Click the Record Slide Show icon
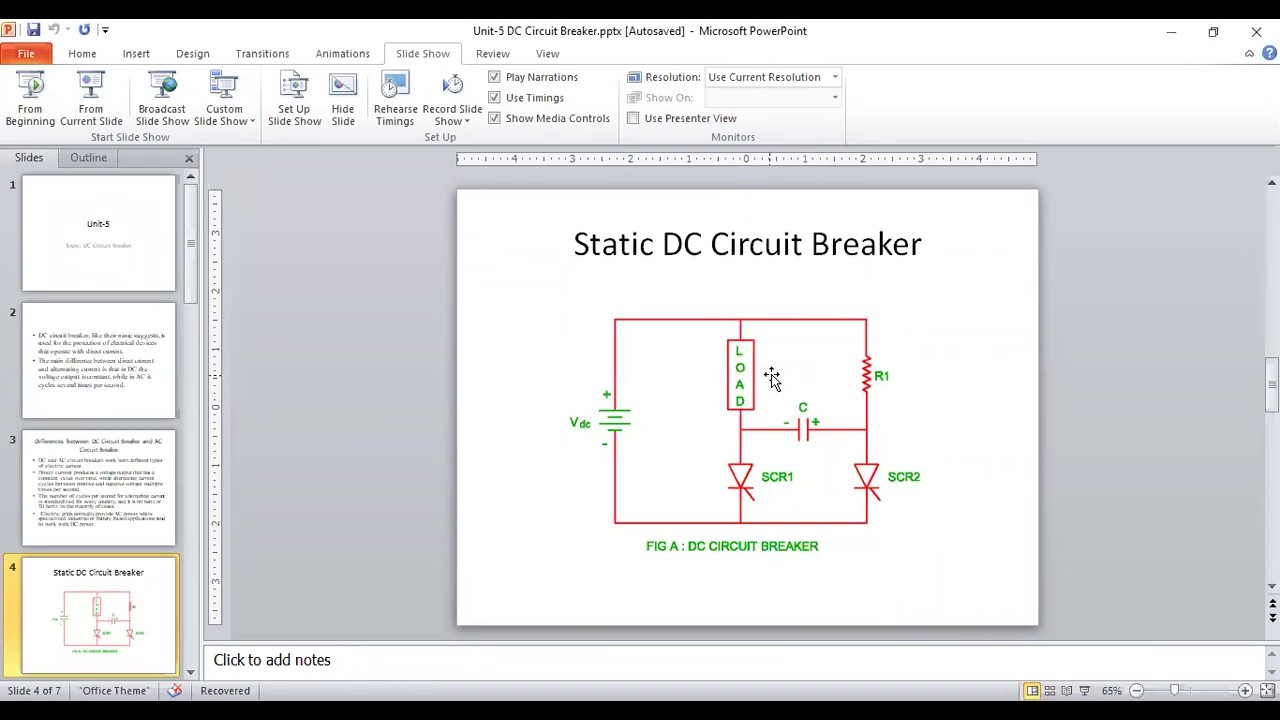 [452, 86]
